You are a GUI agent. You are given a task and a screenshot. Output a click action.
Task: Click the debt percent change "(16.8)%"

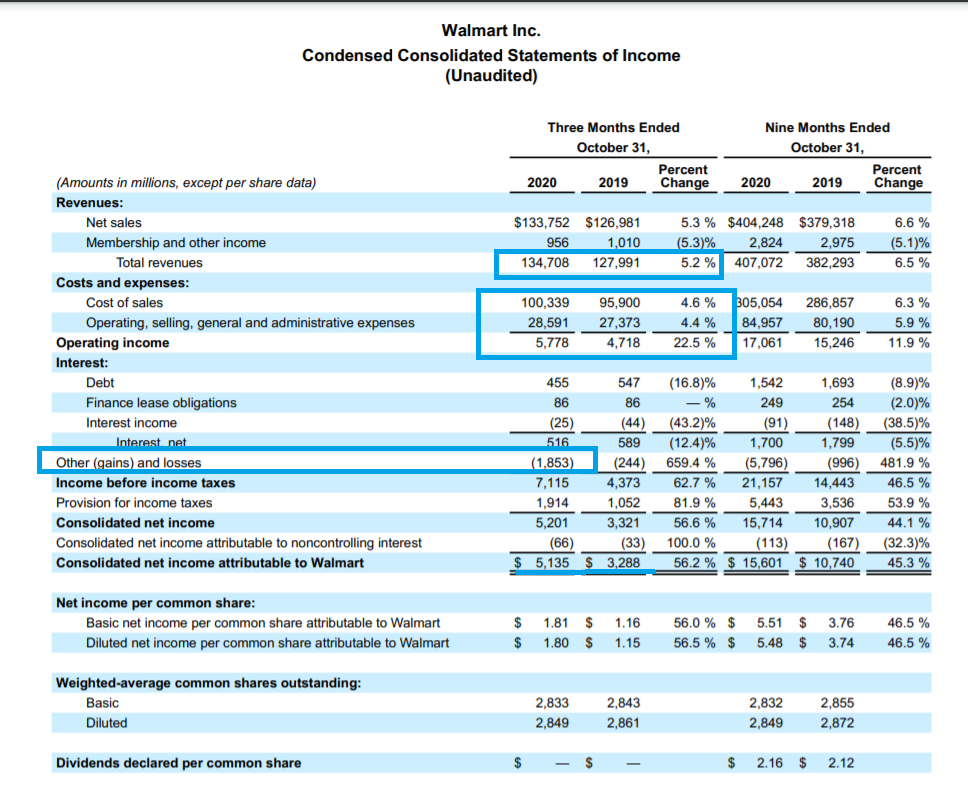693,383
